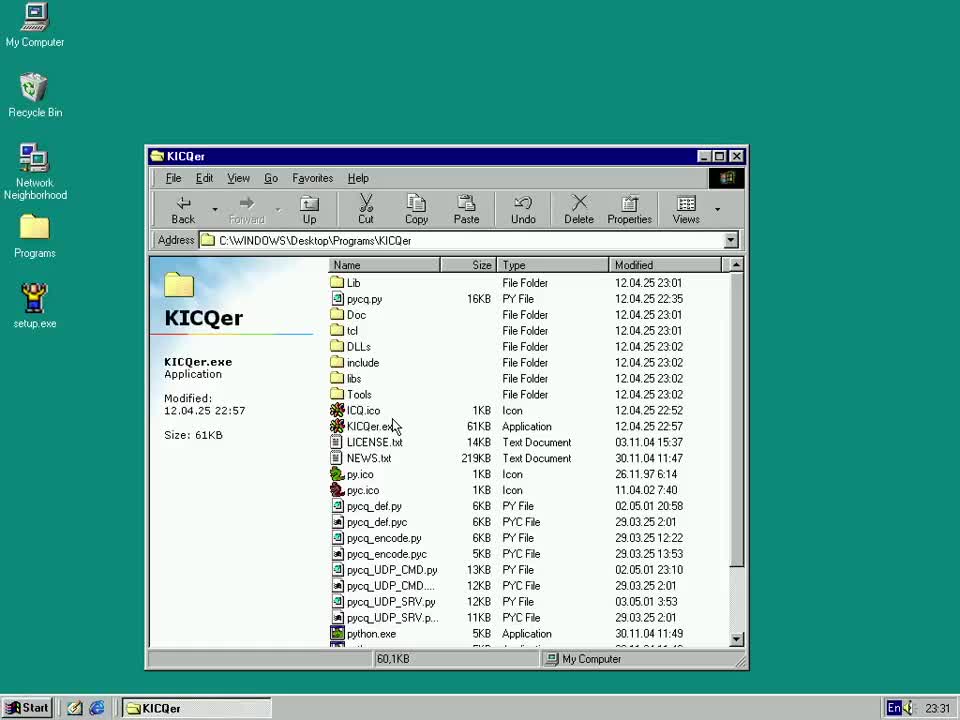The image size is (960, 720).
Task: Sort files by Modified column header
Action: [x=664, y=265]
